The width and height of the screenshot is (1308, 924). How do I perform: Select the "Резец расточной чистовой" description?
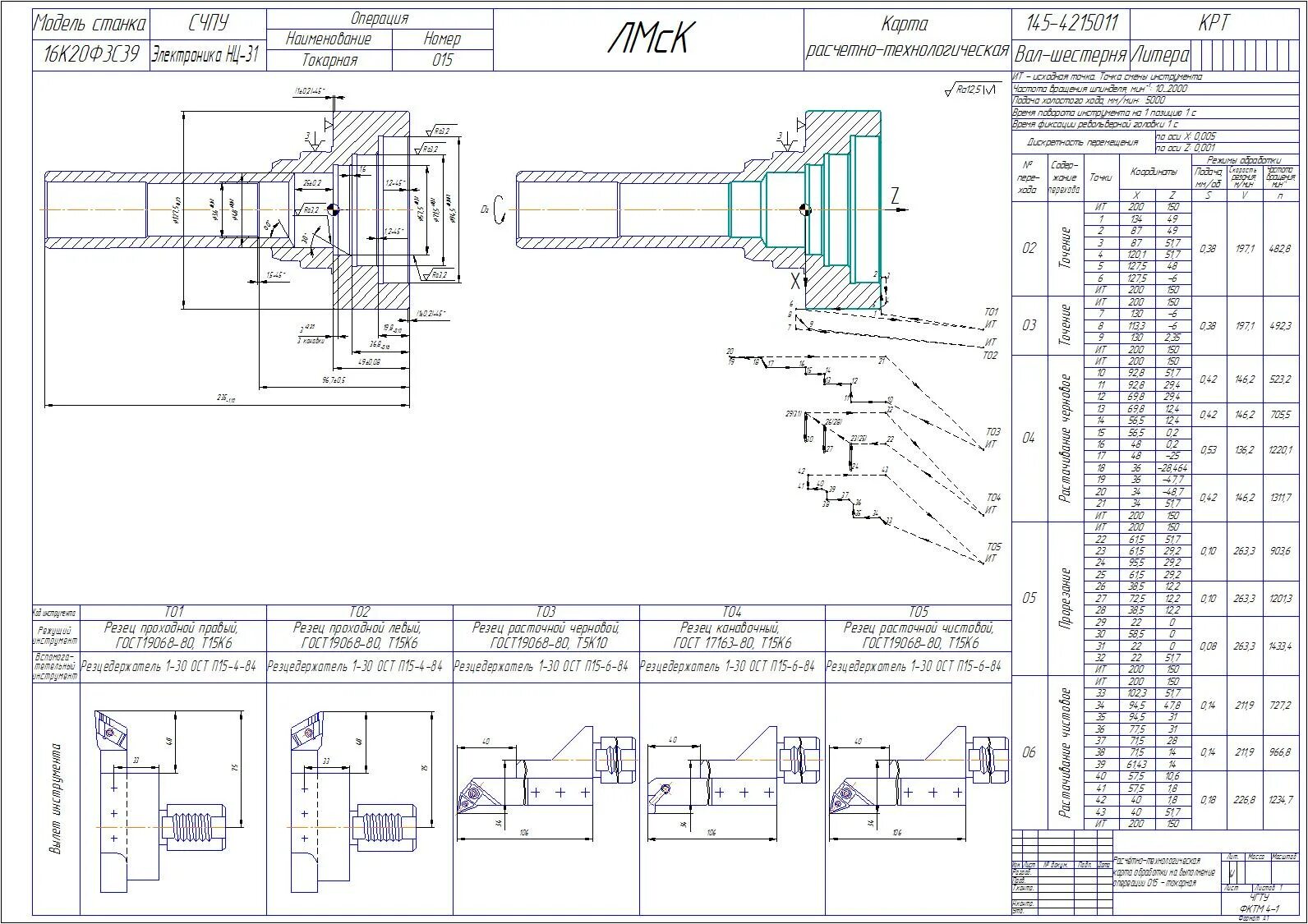(x=919, y=635)
